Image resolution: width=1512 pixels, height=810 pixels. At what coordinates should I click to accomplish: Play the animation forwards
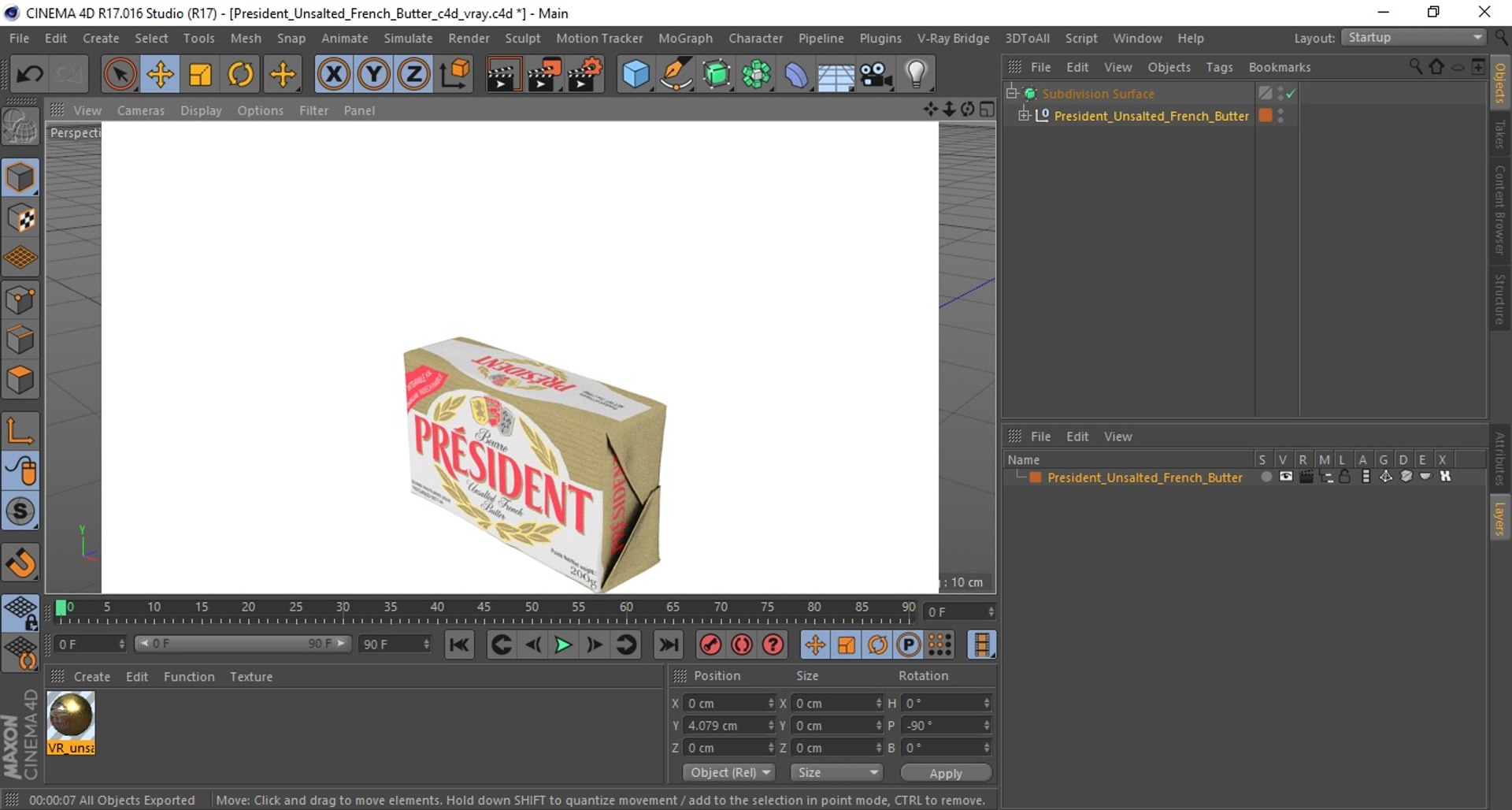click(563, 645)
